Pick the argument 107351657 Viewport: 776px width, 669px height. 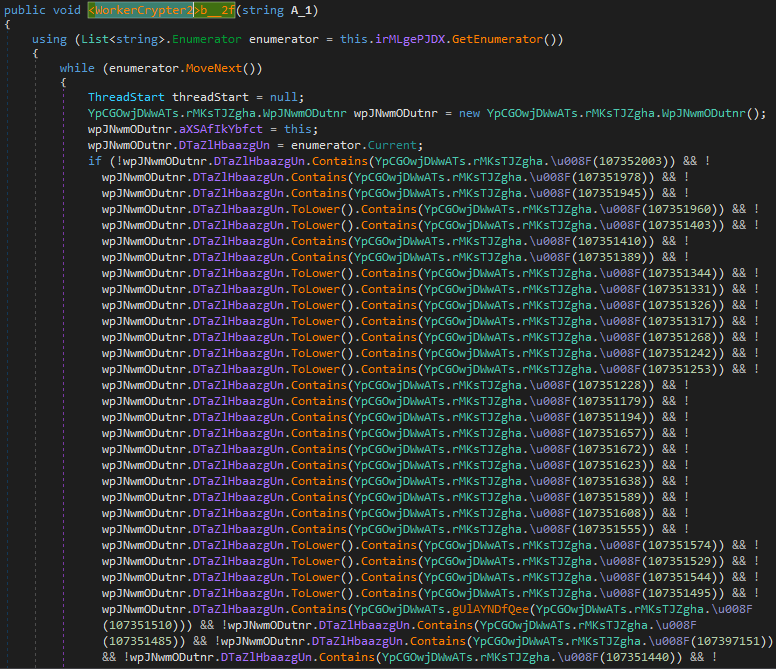pos(610,433)
